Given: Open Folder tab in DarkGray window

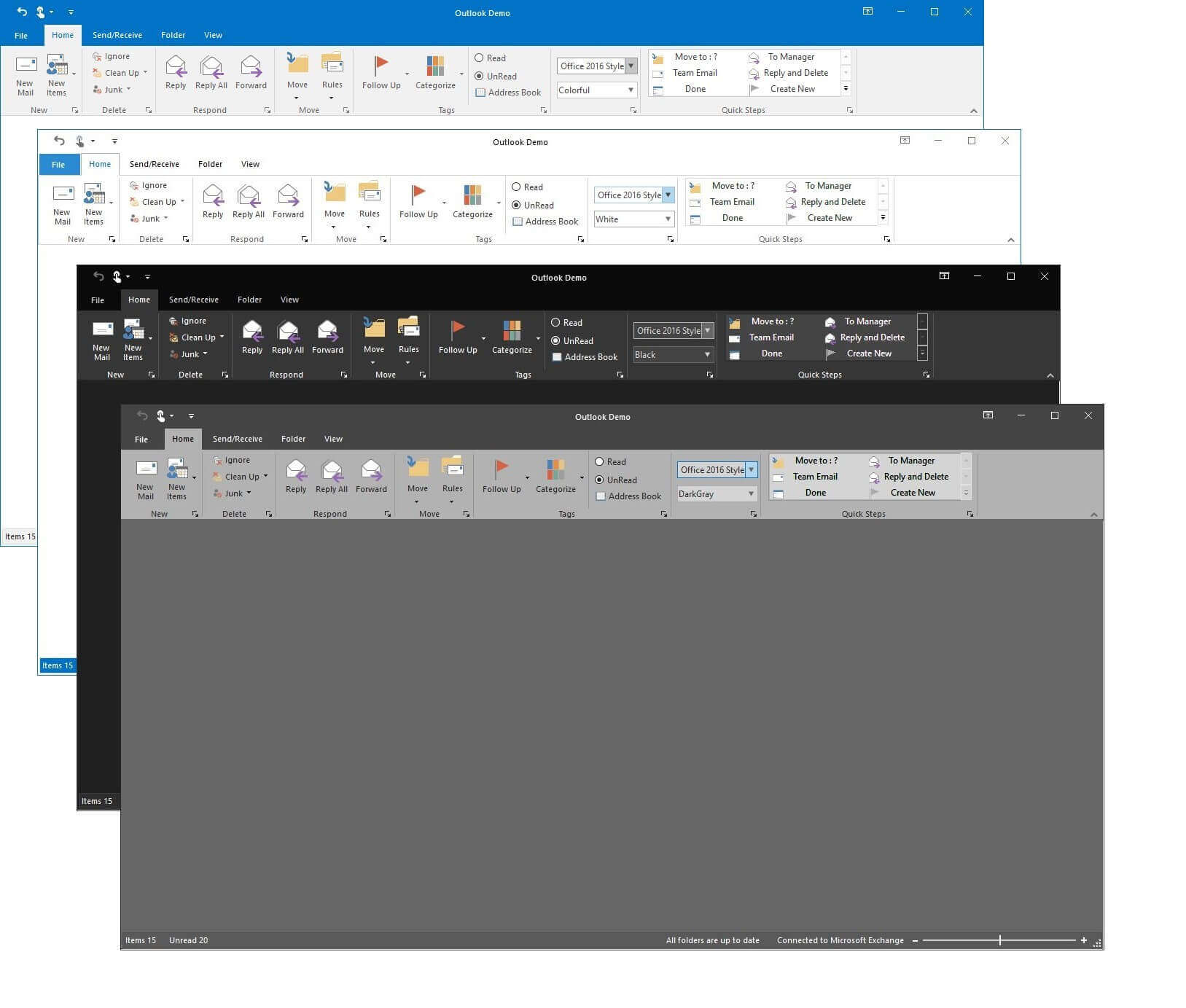Looking at the screenshot, I should pyautogui.click(x=293, y=439).
